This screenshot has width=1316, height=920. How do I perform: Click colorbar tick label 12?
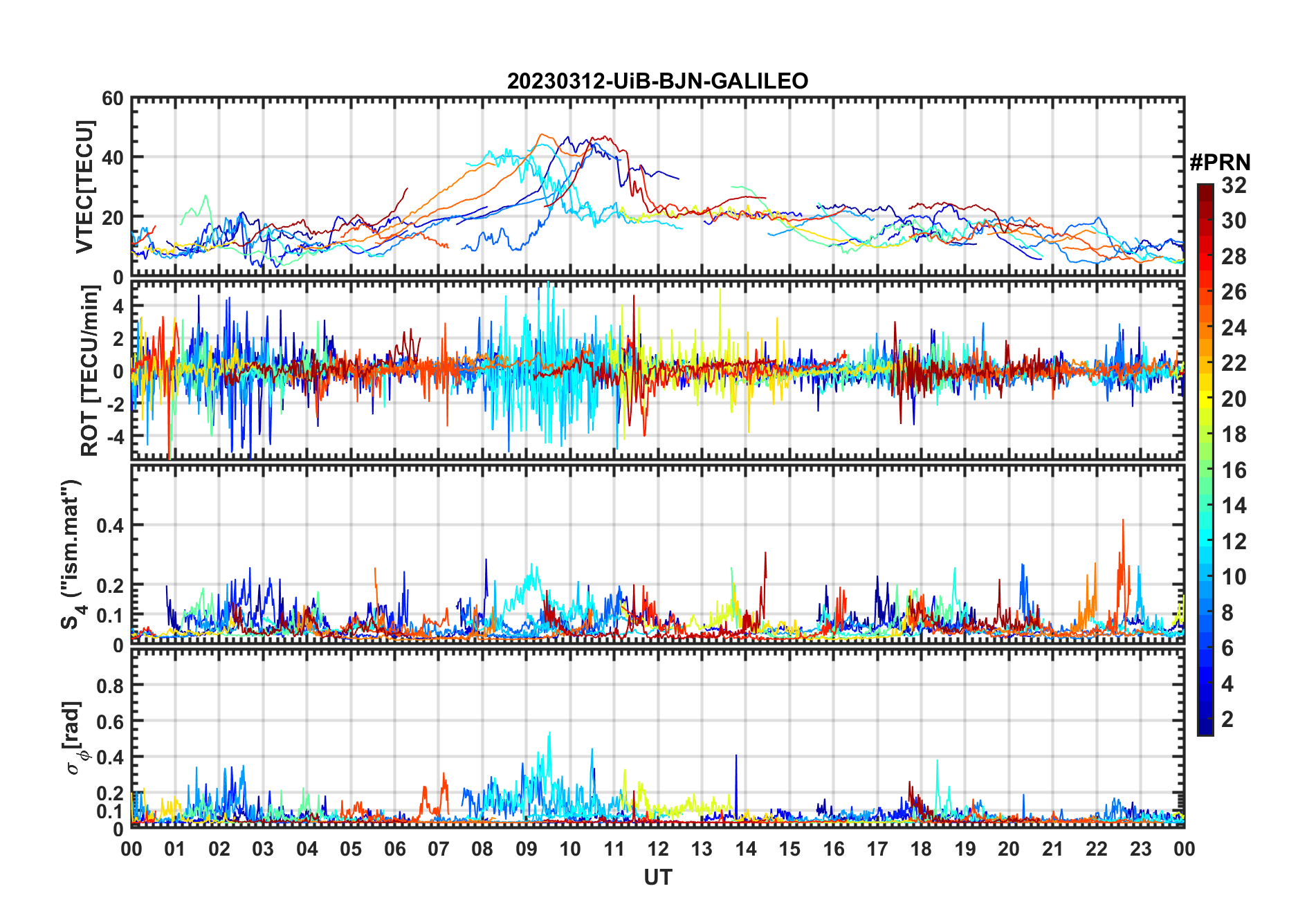(1234, 542)
